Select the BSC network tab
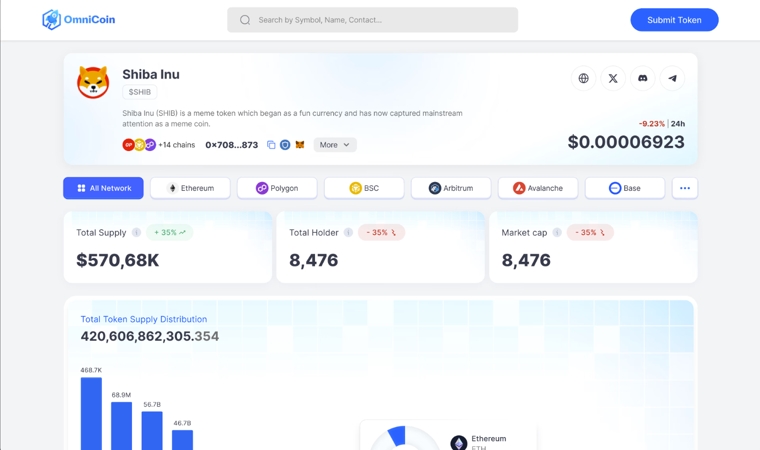 coord(364,188)
